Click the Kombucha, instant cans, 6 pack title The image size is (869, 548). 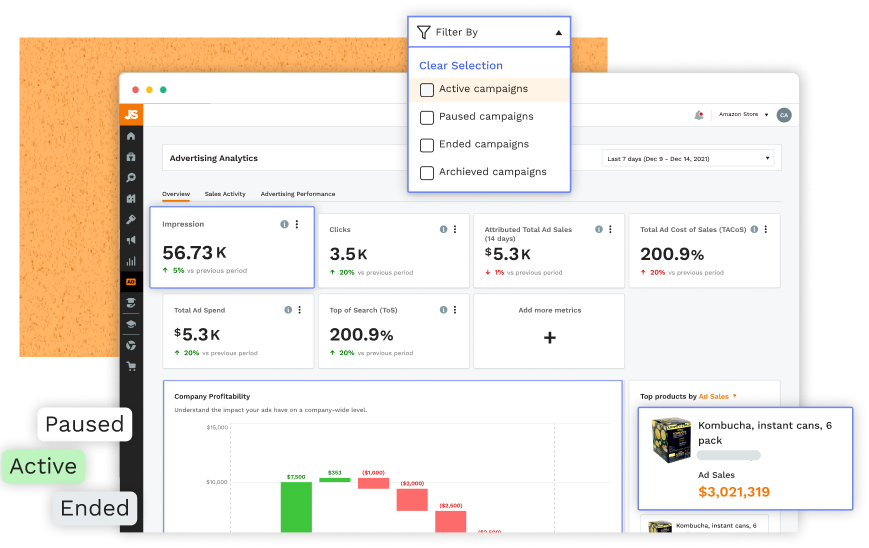coord(765,433)
